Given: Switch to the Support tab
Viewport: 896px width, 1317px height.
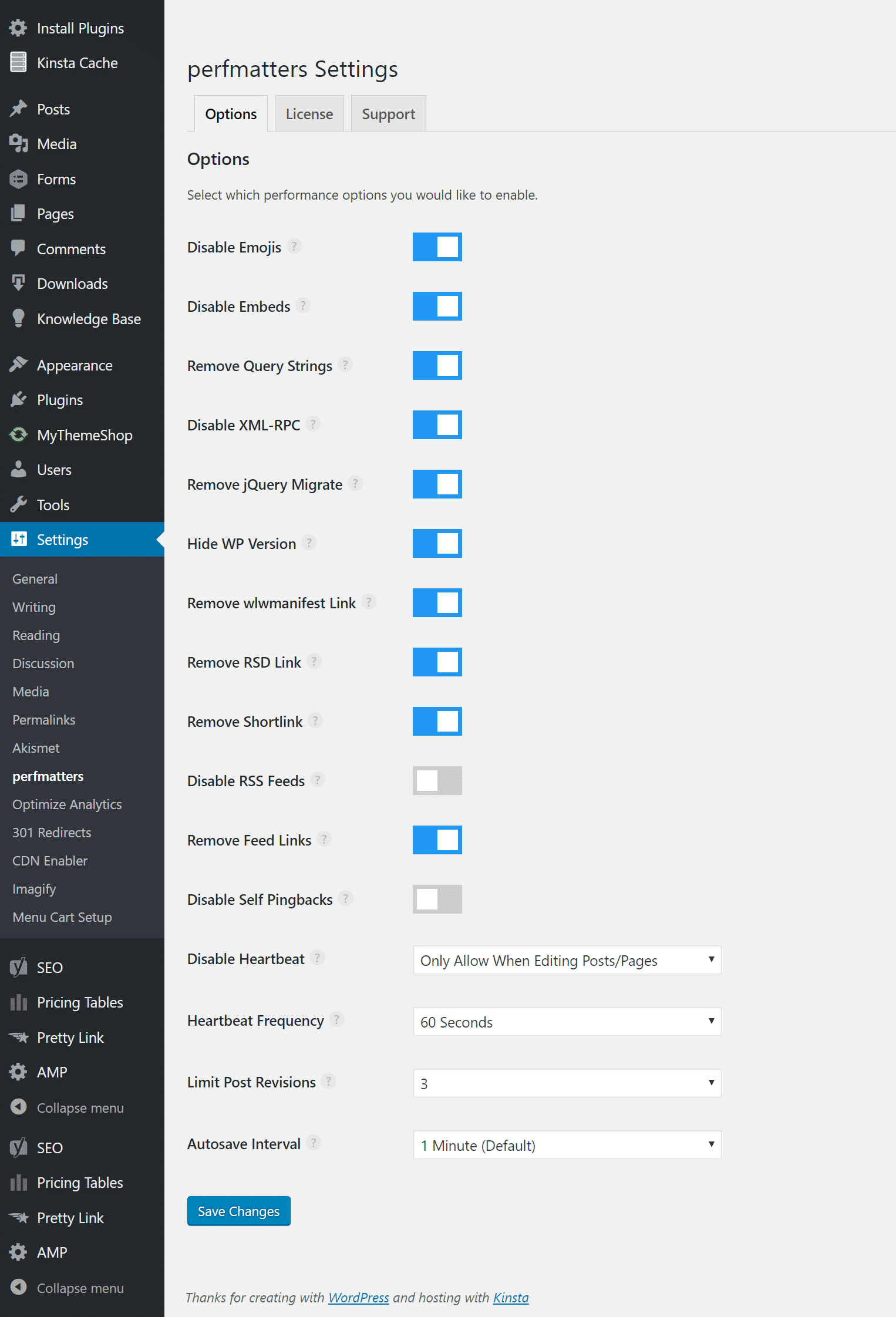Looking at the screenshot, I should [388, 113].
